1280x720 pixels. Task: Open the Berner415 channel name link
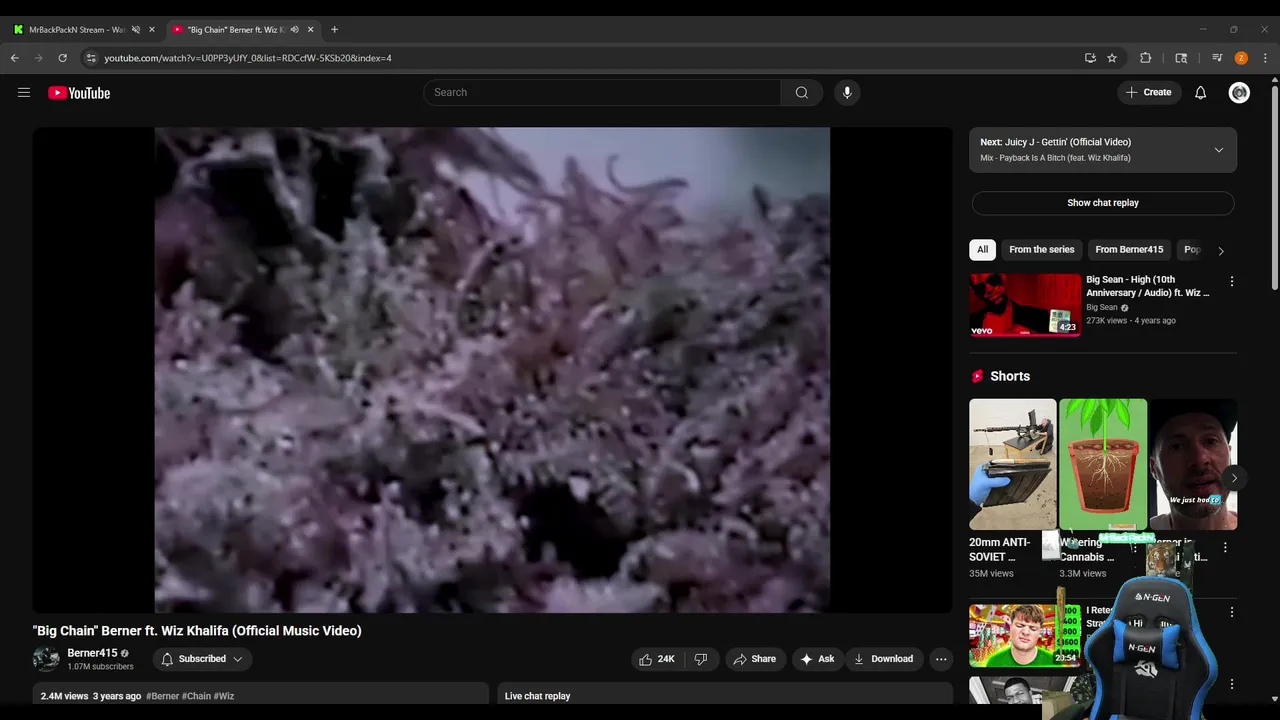92,653
